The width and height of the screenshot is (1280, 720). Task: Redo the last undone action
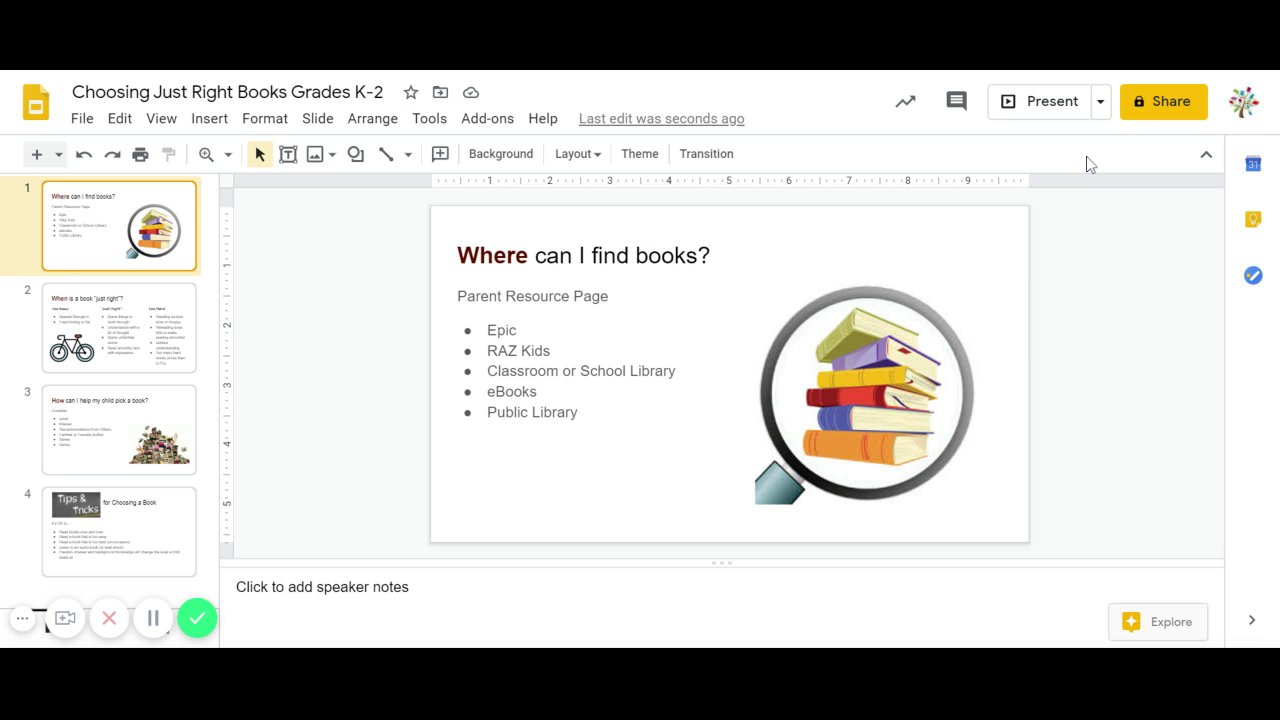(x=112, y=154)
